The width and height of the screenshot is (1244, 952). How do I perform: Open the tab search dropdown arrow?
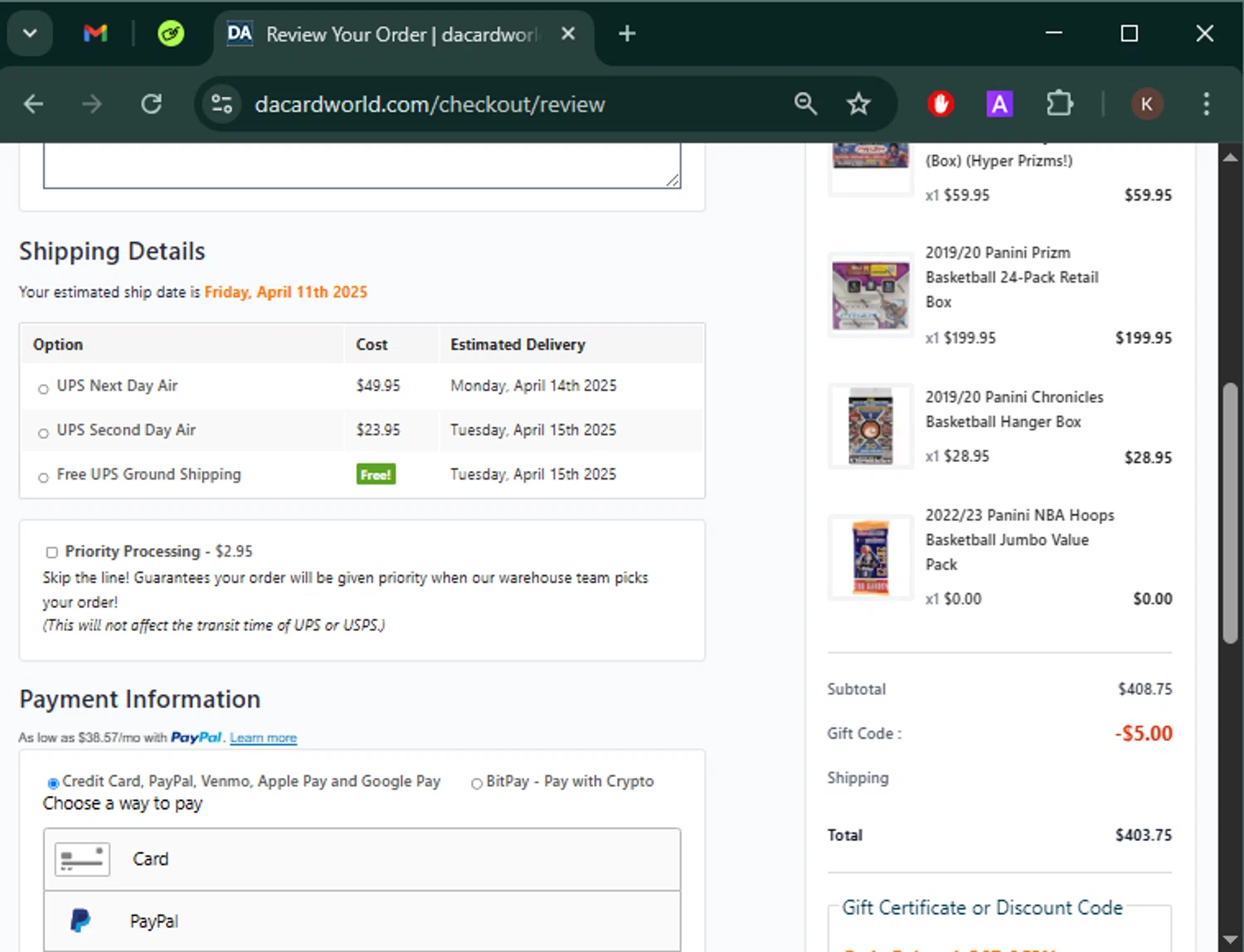click(30, 34)
